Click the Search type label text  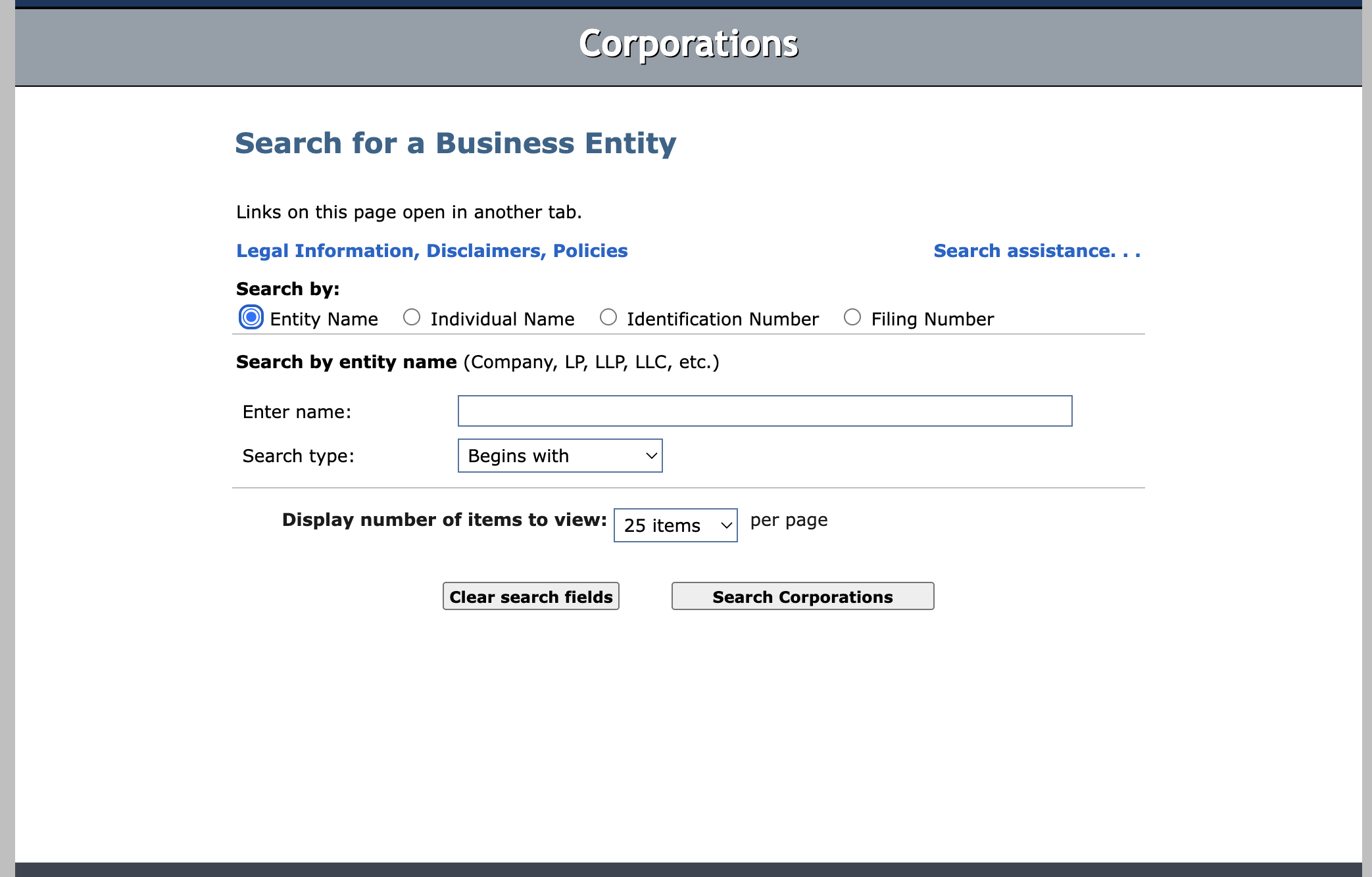click(x=298, y=456)
